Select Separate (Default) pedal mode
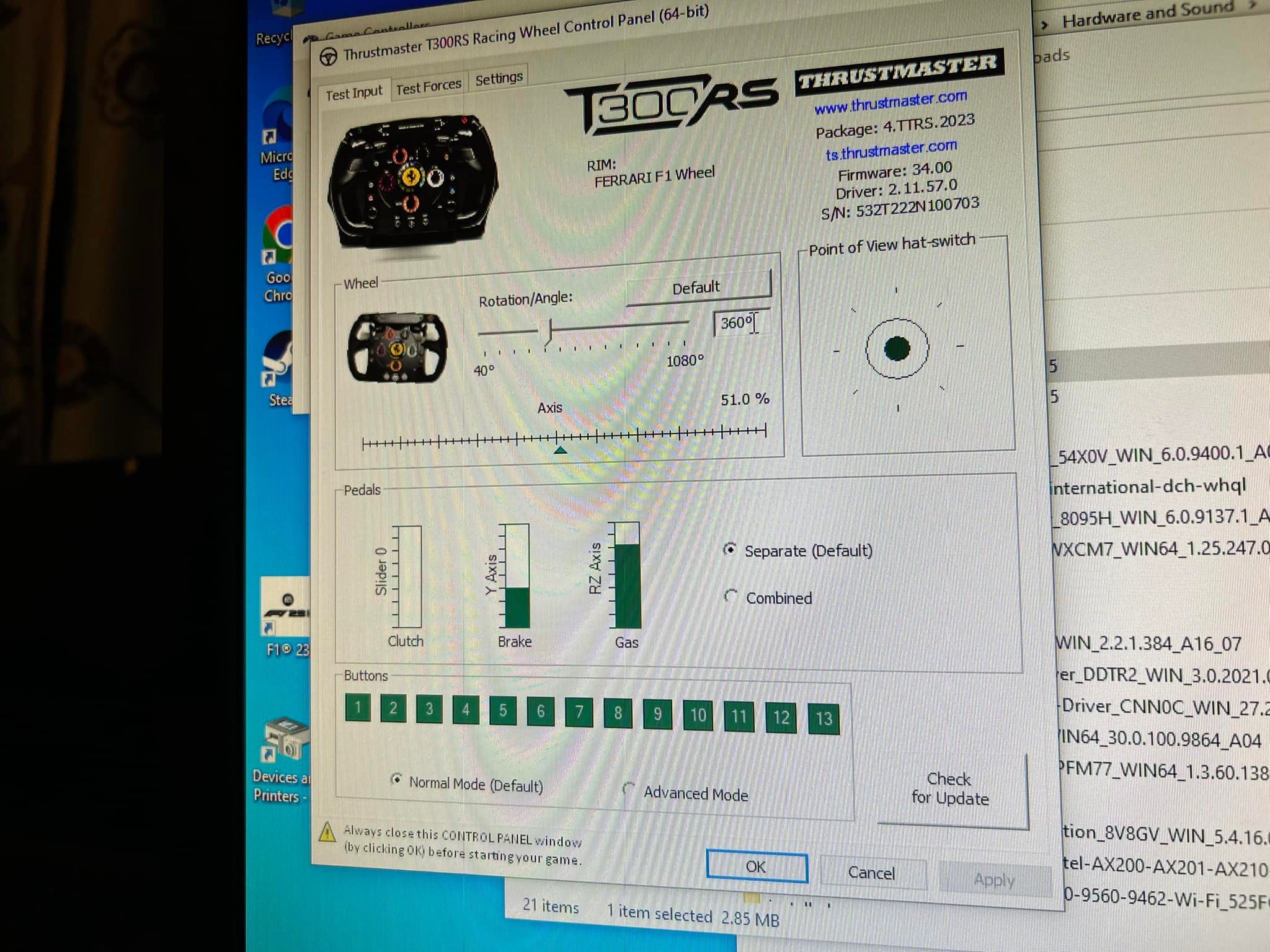This screenshot has width=1270, height=952. (x=798, y=550)
